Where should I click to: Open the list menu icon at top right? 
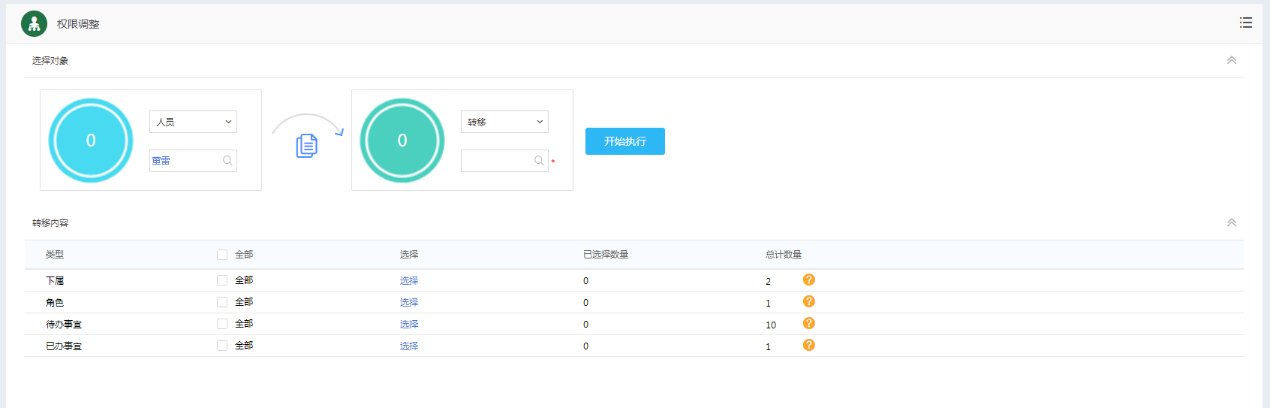[x=1245, y=22]
